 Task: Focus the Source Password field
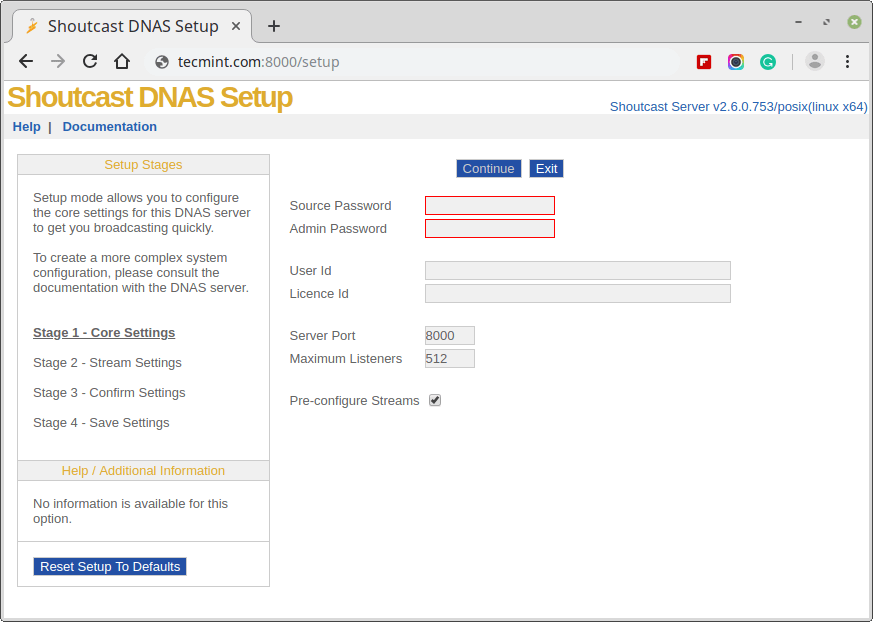(490, 206)
